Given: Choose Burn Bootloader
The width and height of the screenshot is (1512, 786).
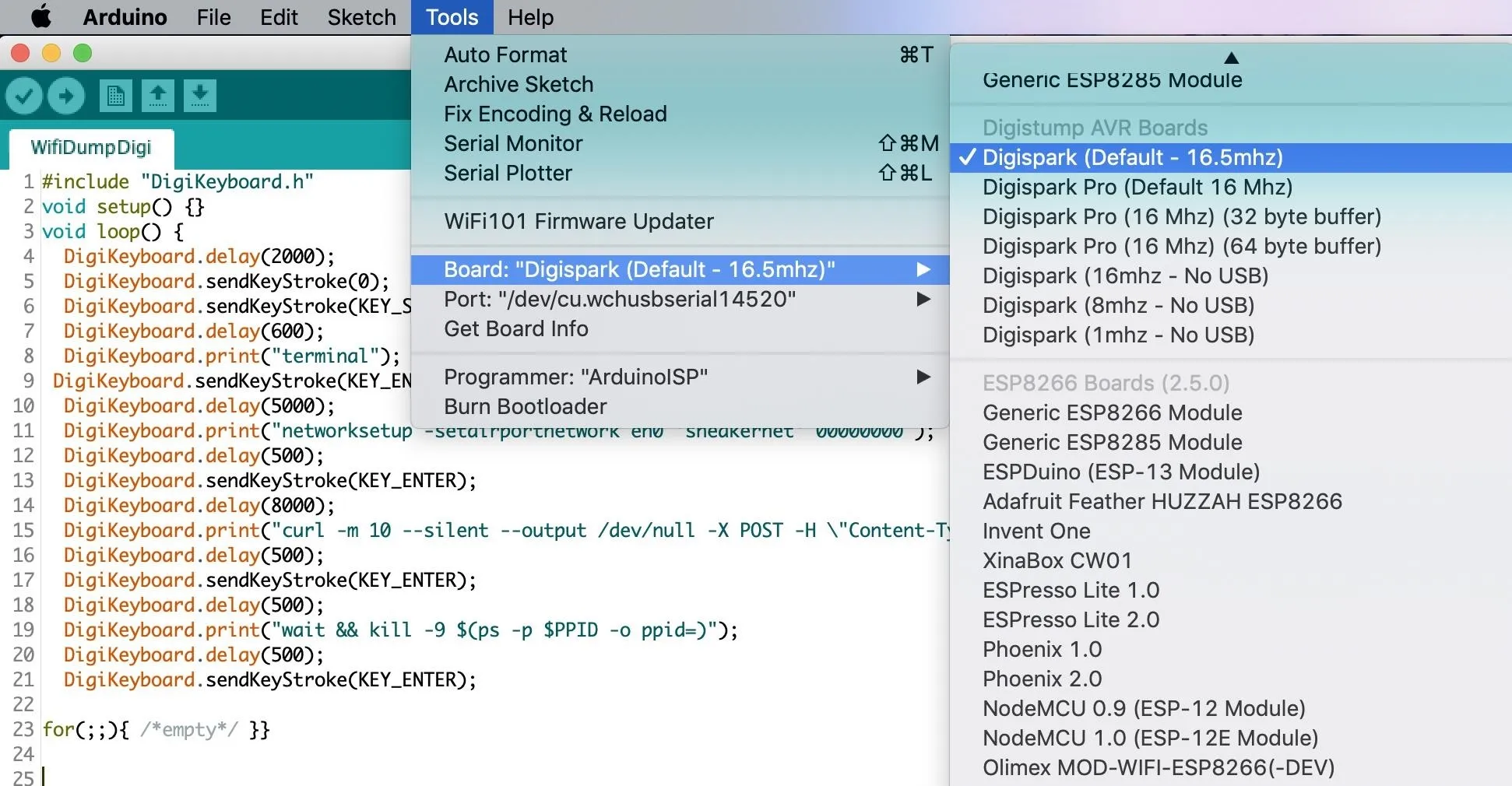Looking at the screenshot, I should (680, 406).
